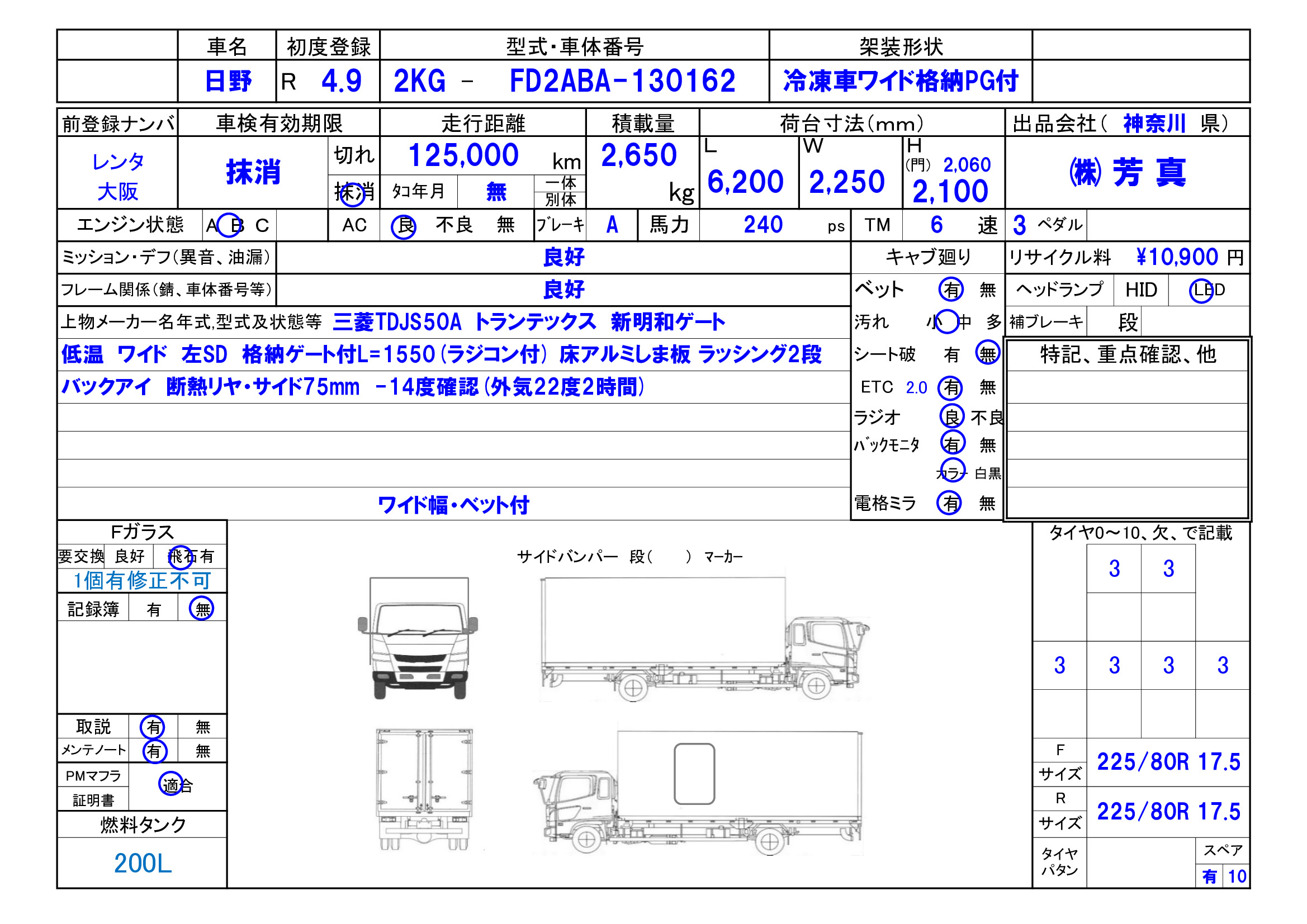Select circled 無 for 記録簿 row

coord(202,609)
